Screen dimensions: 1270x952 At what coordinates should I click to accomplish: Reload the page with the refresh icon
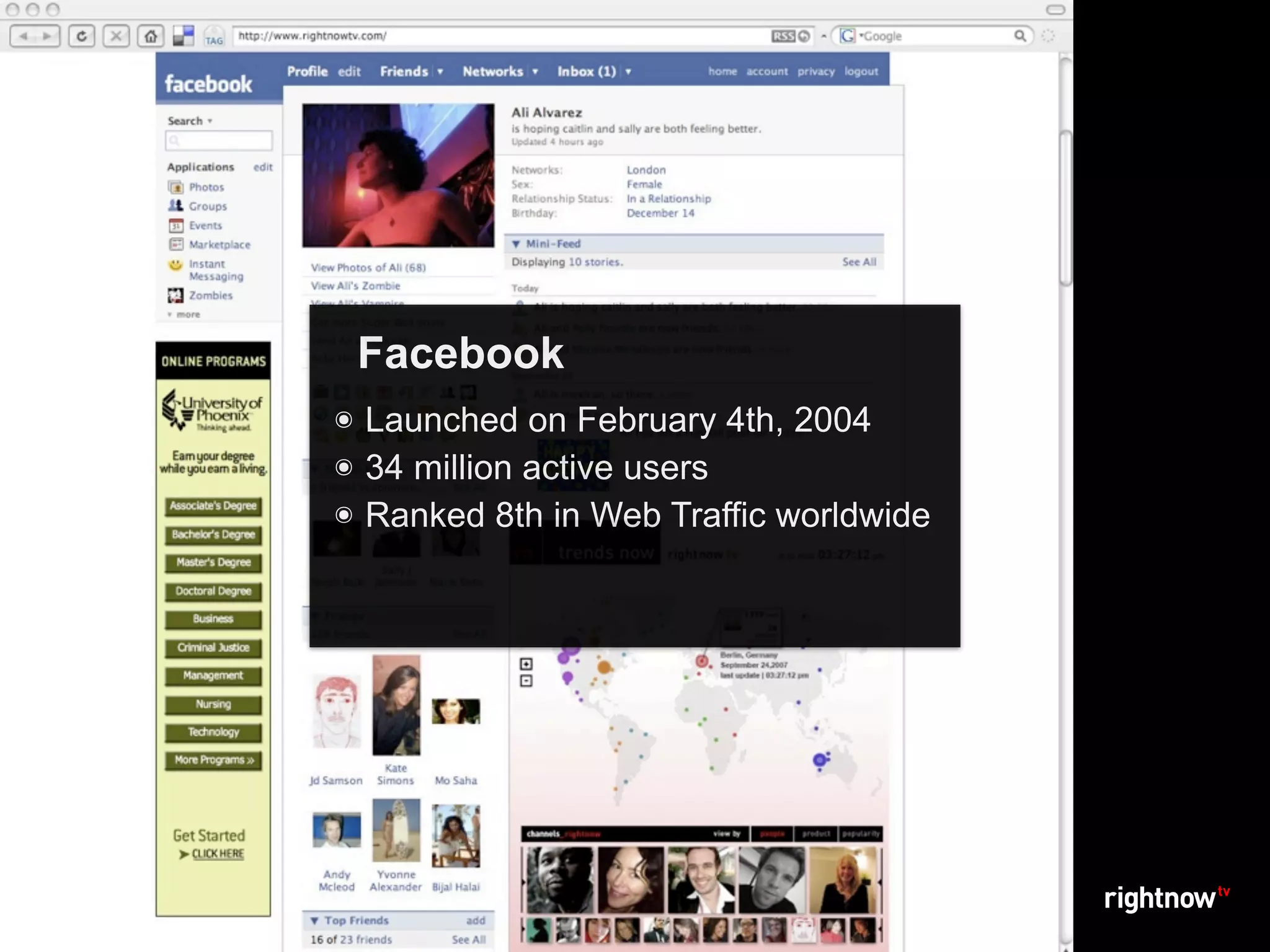(81, 36)
